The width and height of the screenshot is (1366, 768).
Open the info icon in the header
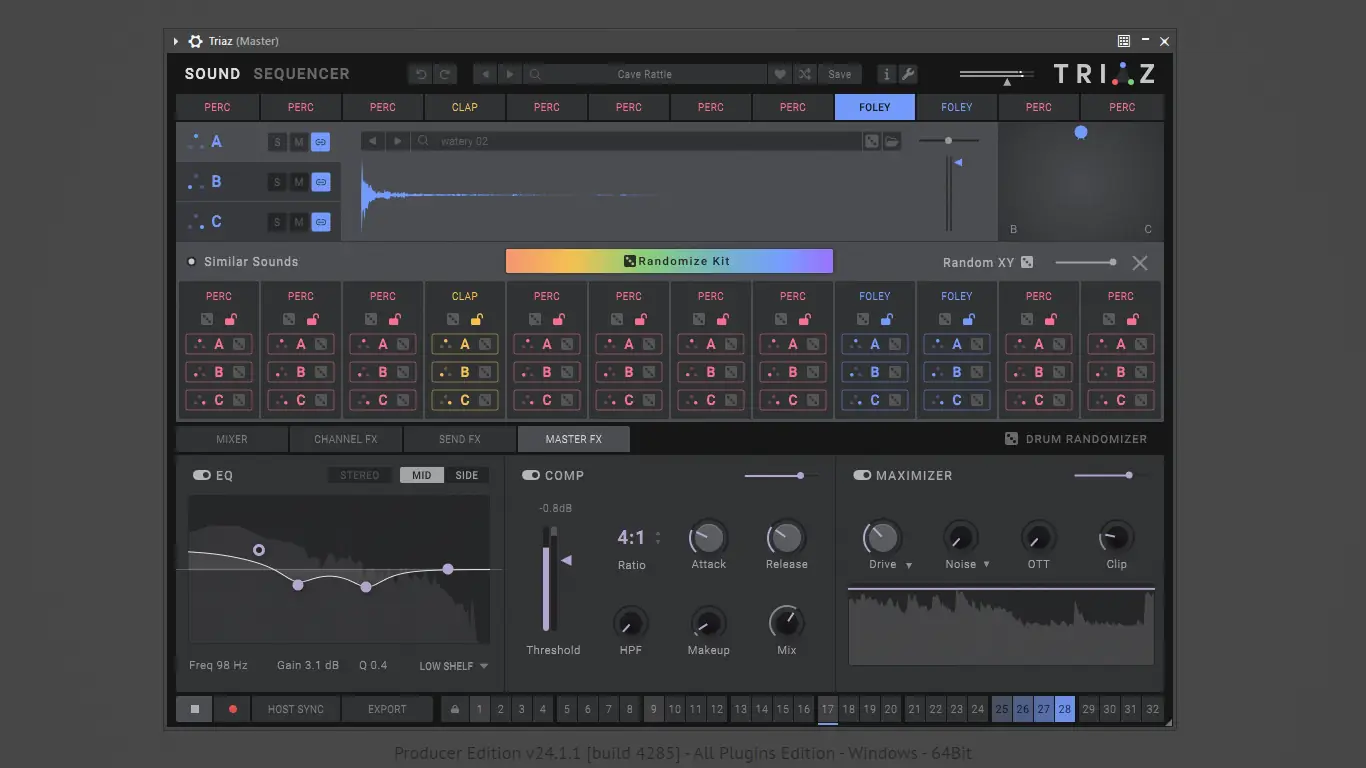pyautogui.click(x=886, y=74)
